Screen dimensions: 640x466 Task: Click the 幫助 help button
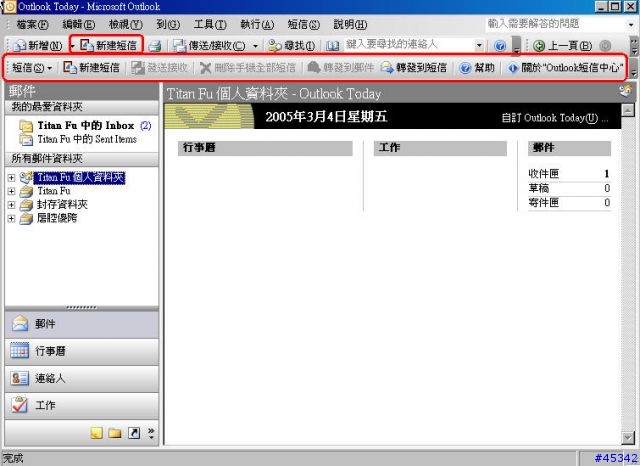click(x=477, y=67)
